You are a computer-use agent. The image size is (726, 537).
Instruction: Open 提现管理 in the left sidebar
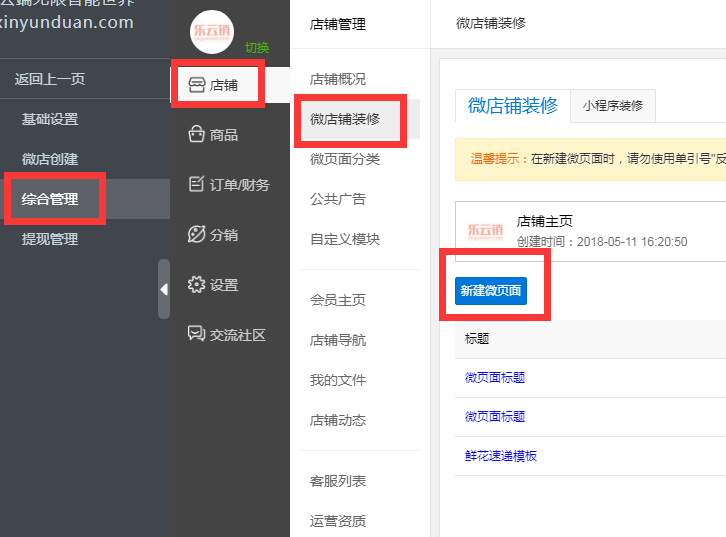(50, 239)
